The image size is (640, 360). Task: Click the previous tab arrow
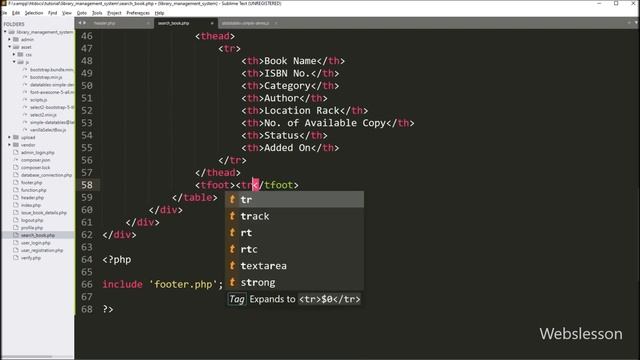tap(80, 23)
